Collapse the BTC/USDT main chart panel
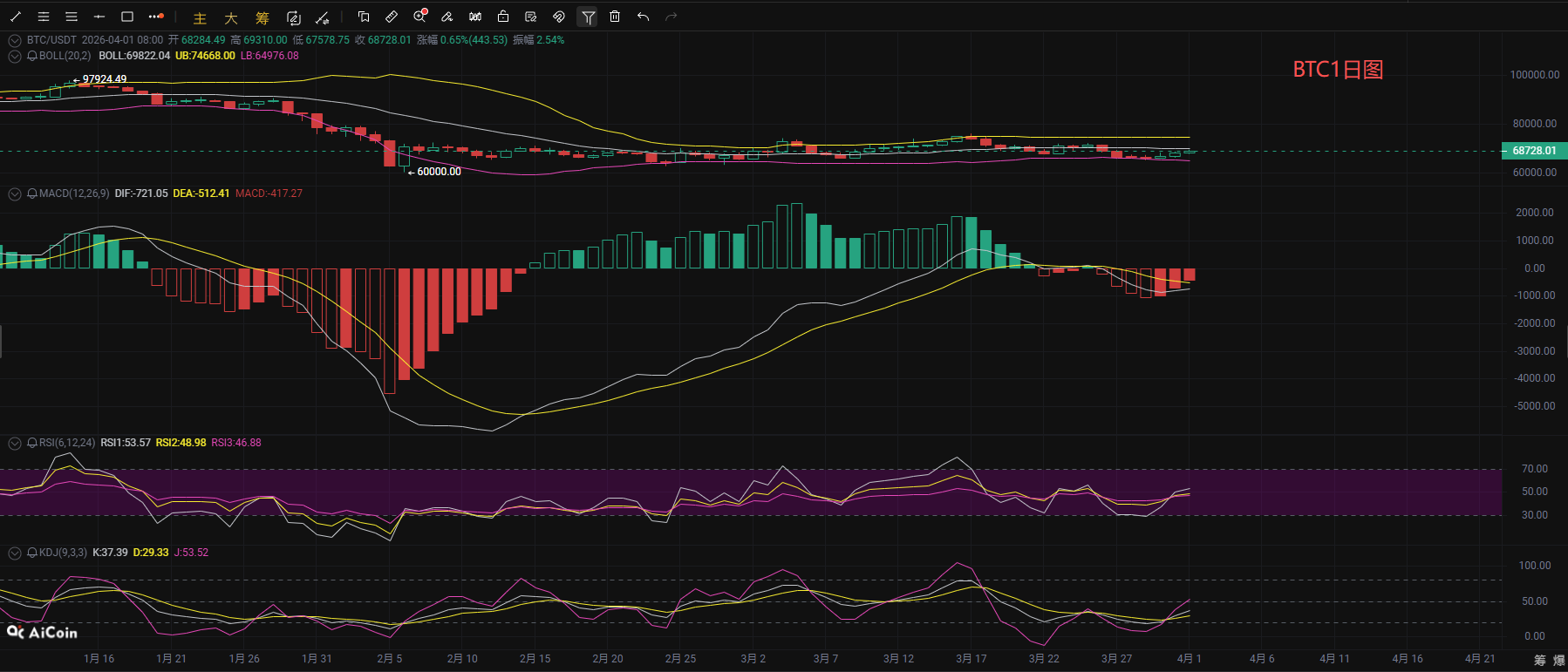The height and width of the screenshot is (672, 1568). pos(15,40)
